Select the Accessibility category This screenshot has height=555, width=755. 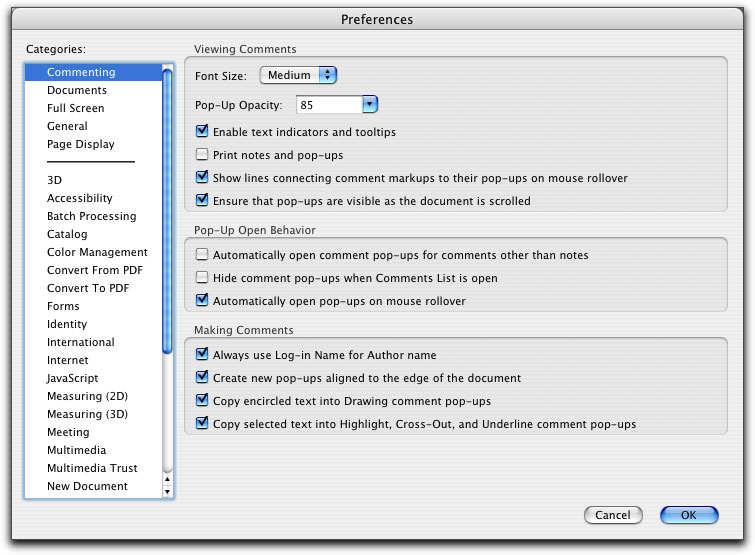pyautogui.click(x=79, y=198)
